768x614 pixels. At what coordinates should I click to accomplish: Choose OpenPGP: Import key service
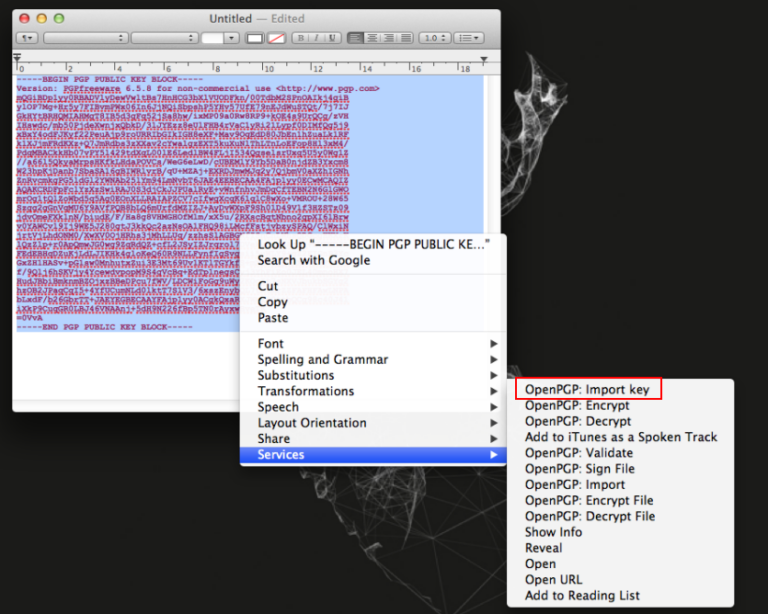(x=620, y=390)
